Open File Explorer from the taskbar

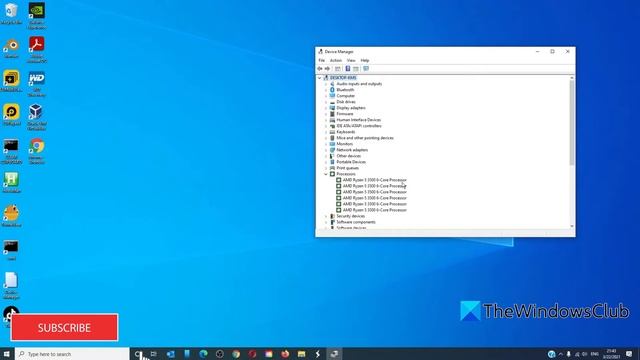click(x=301, y=354)
